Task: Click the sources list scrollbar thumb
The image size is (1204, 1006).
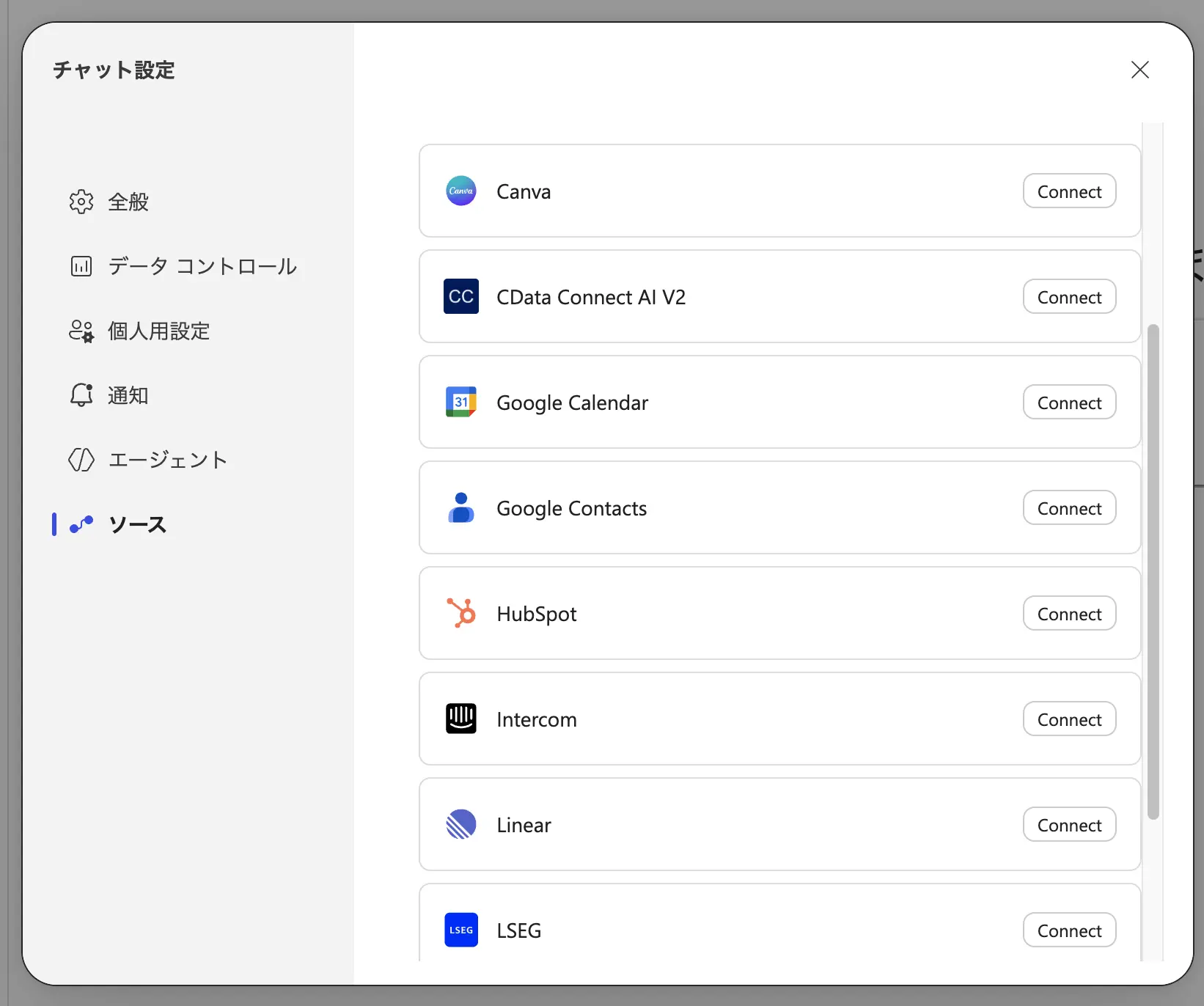Action: click(1153, 572)
